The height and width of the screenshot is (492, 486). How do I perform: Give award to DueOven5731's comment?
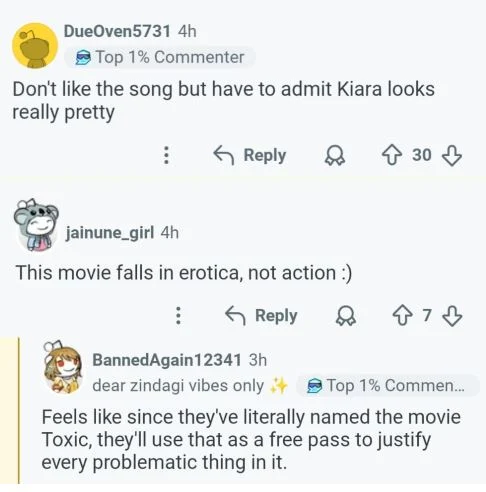pyautogui.click(x=335, y=156)
